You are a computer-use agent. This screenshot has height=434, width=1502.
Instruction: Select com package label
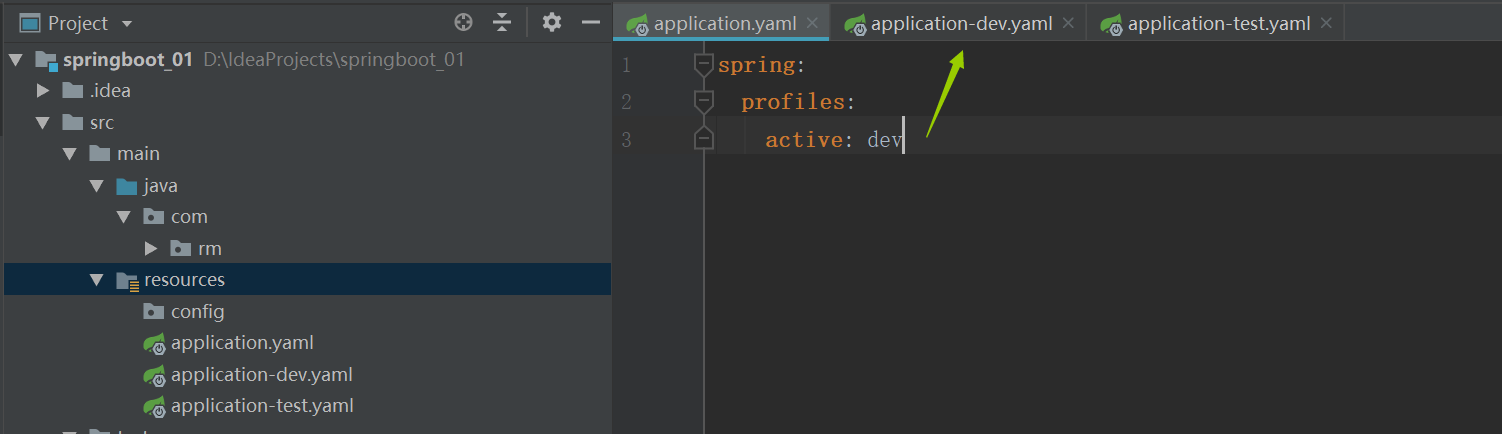(x=189, y=217)
